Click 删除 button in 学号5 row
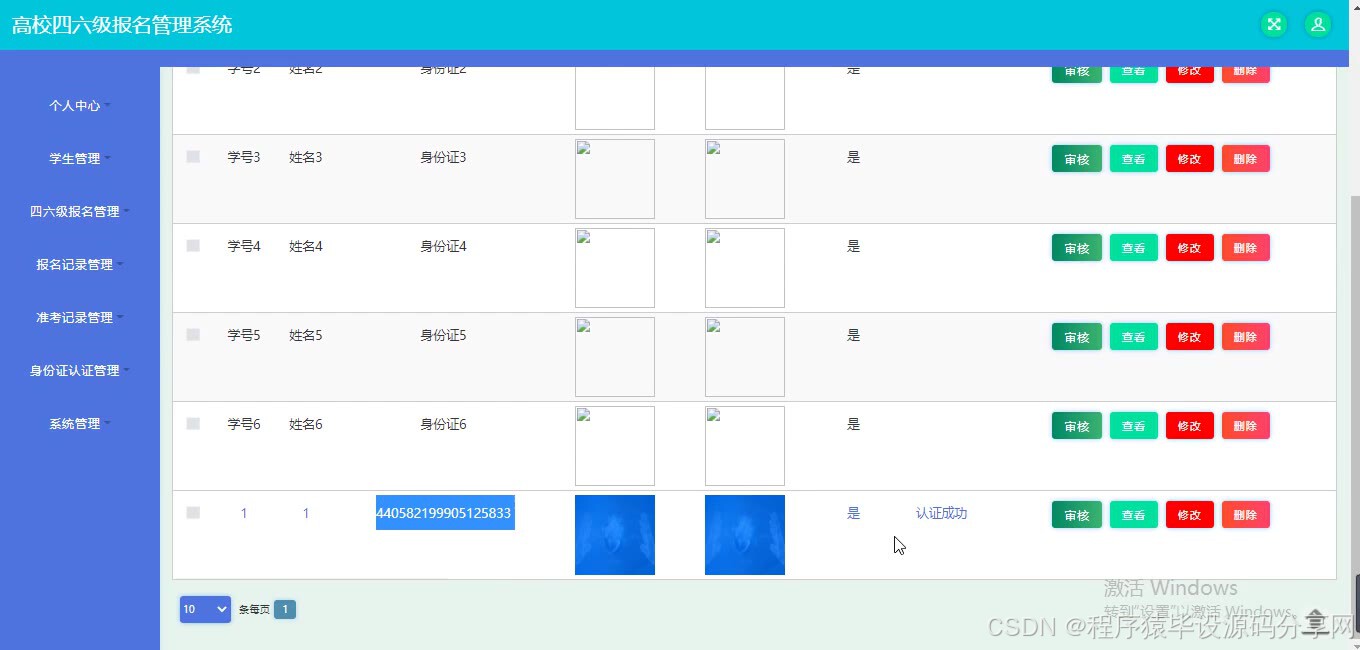 point(1245,337)
